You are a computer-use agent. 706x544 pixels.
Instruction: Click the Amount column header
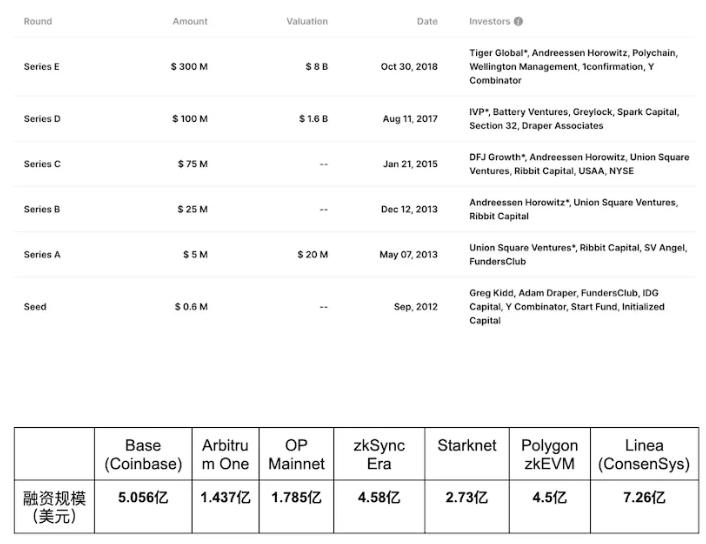[190, 21]
